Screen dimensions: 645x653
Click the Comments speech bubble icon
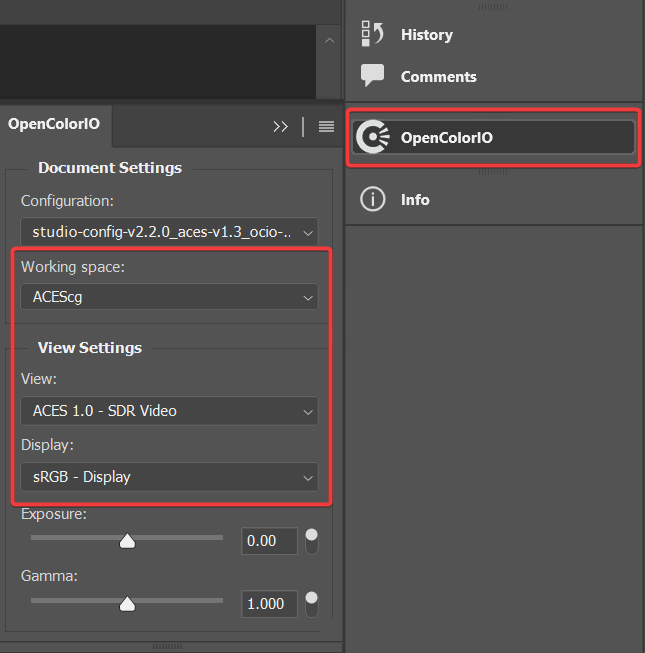372,76
